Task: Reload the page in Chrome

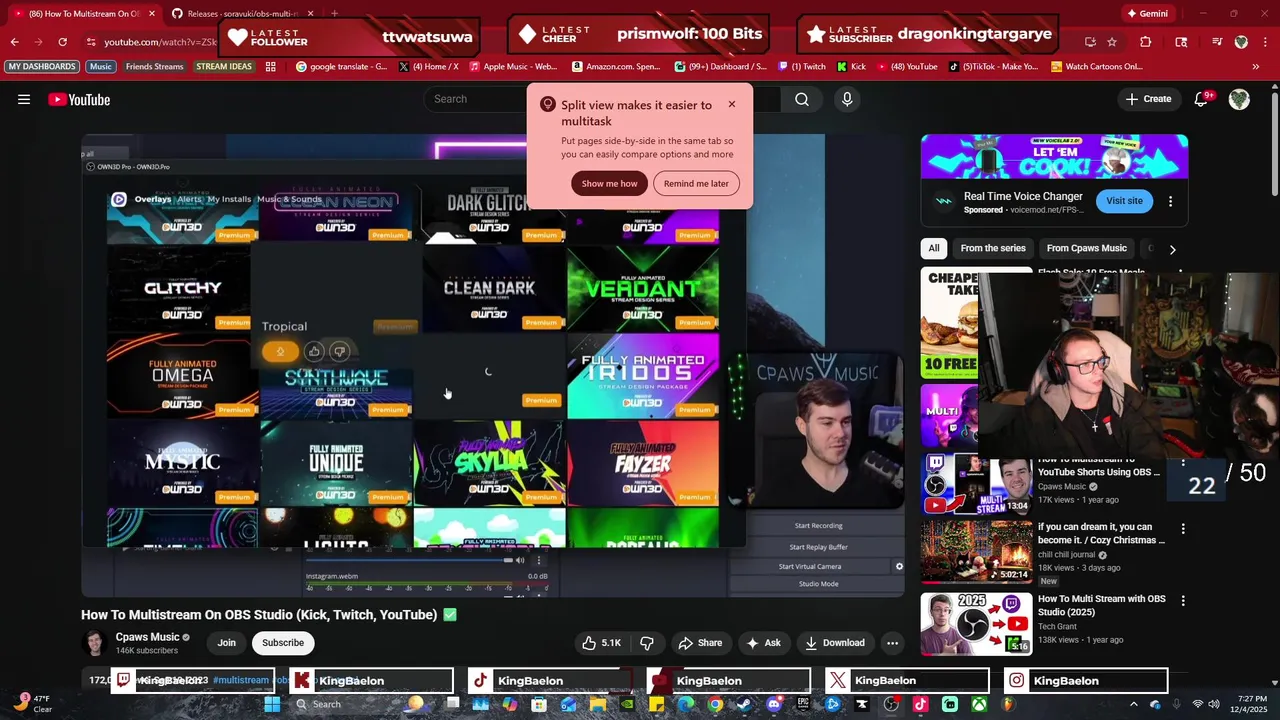Action: click(x=62, y=42)
